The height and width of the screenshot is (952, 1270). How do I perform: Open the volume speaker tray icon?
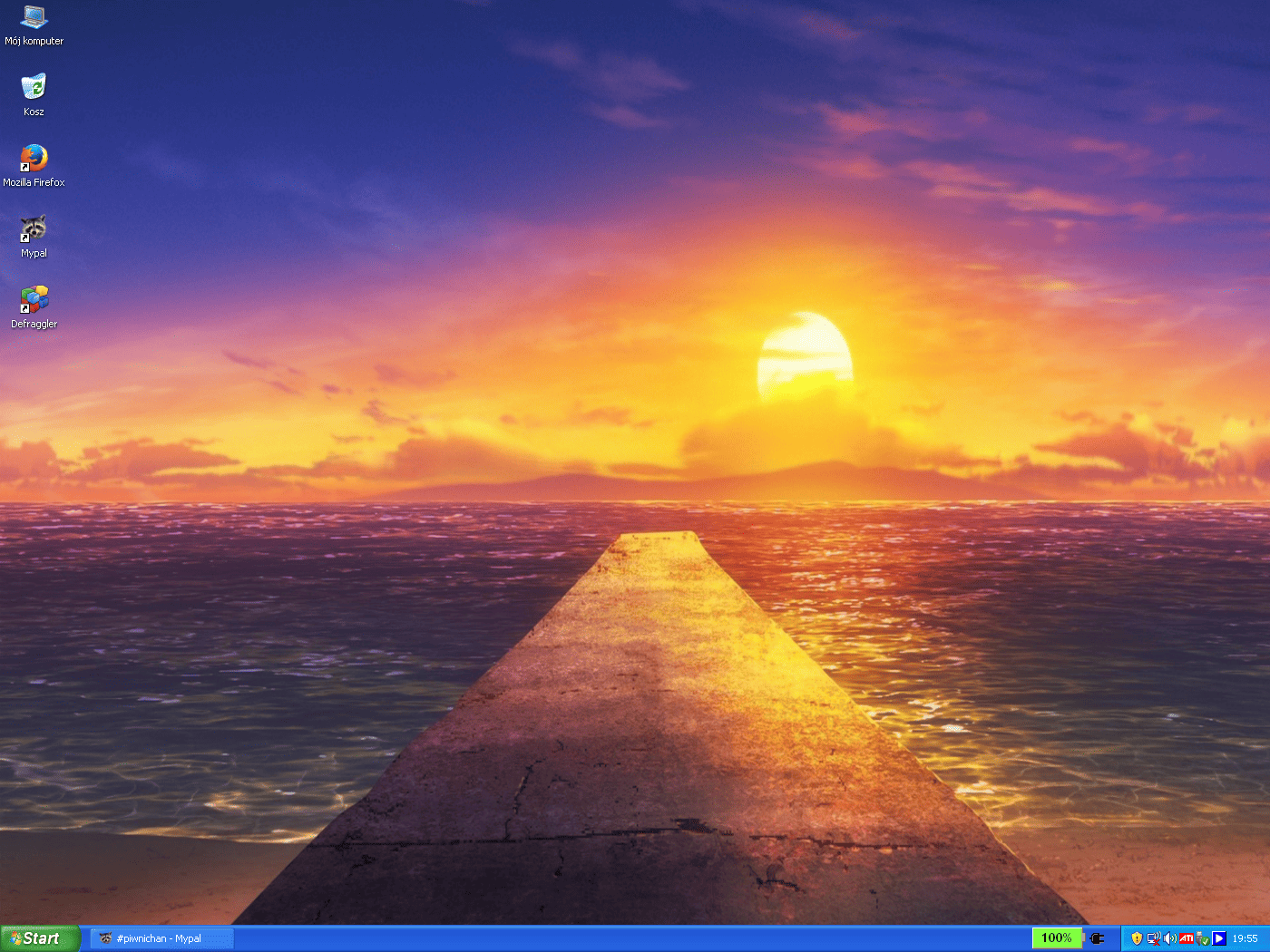[x=1169, y=938]
